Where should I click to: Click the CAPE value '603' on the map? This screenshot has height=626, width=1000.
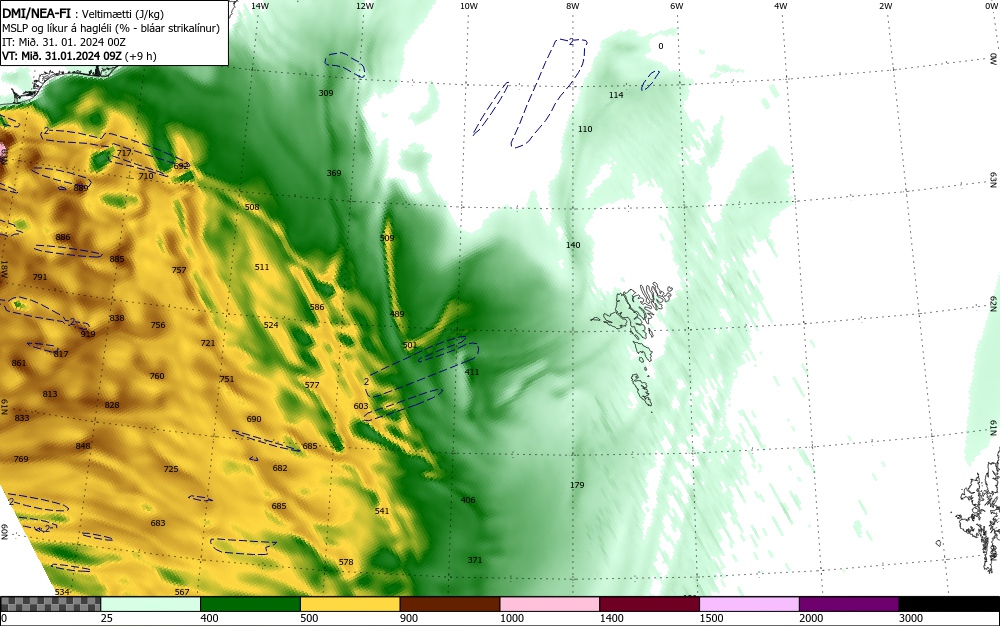(x=361, y=406)
